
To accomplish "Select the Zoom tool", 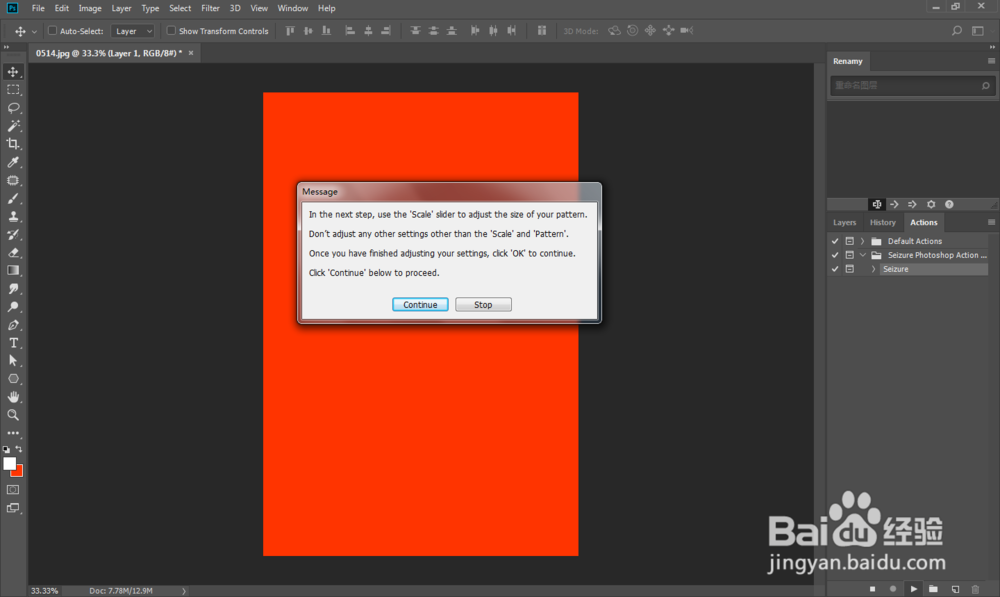I will click(x=13, y=415).
